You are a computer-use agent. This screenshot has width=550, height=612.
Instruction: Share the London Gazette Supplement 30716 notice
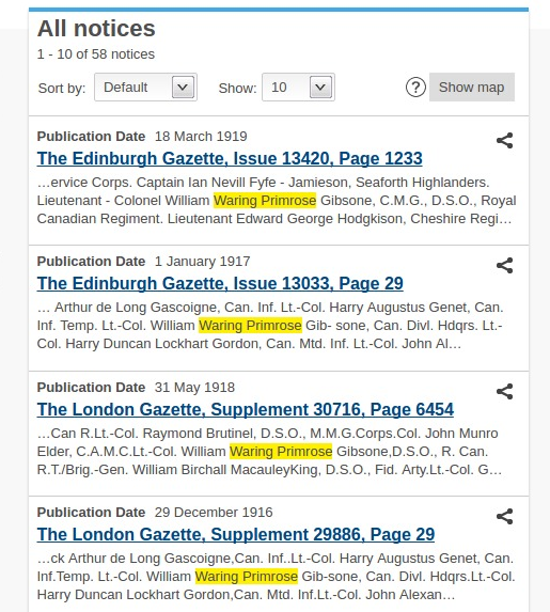pyautogui.click(x=504, y=391)
